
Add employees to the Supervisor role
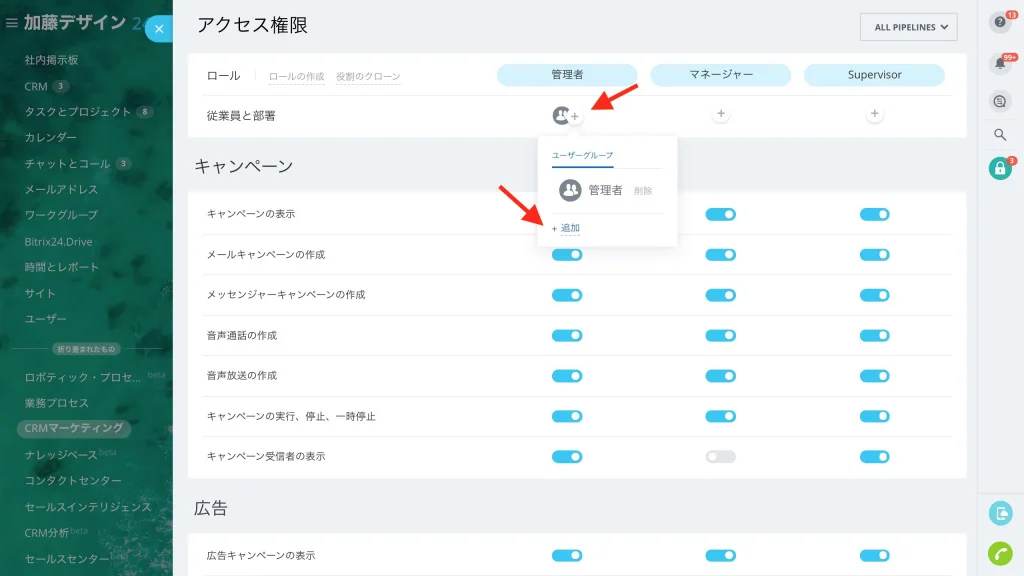click(874, 114)
